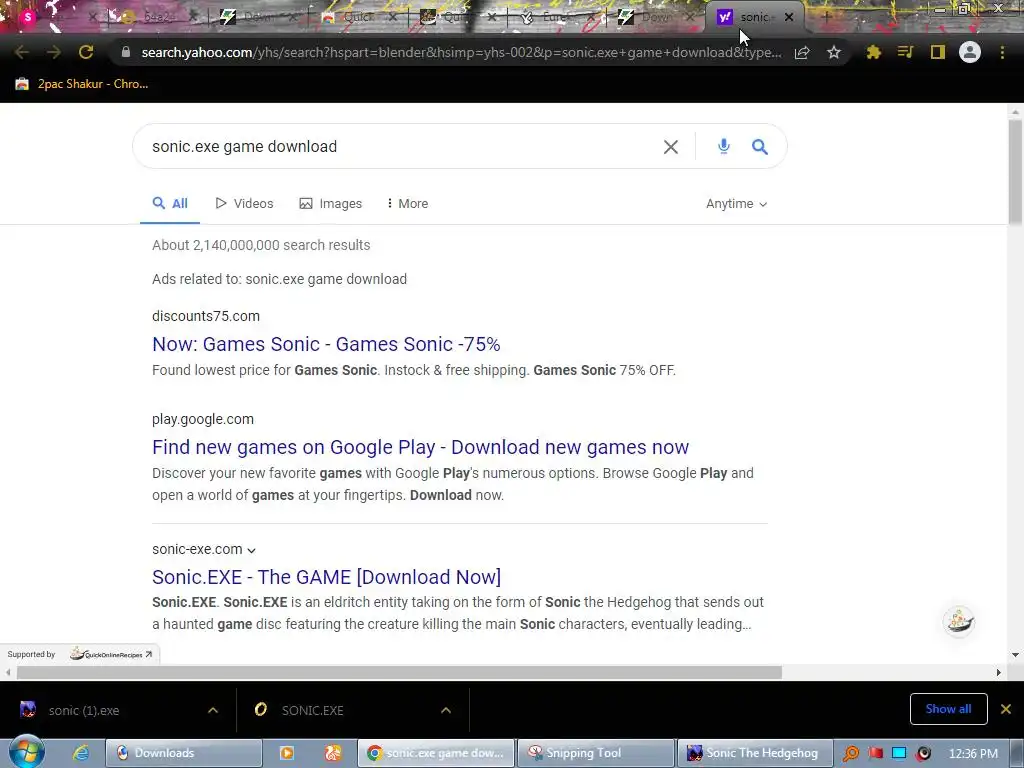This screenshot has height=768, width=1024.
Task: Clear the search query with the X
Action: pyautogui.click(x=671, y=147)
